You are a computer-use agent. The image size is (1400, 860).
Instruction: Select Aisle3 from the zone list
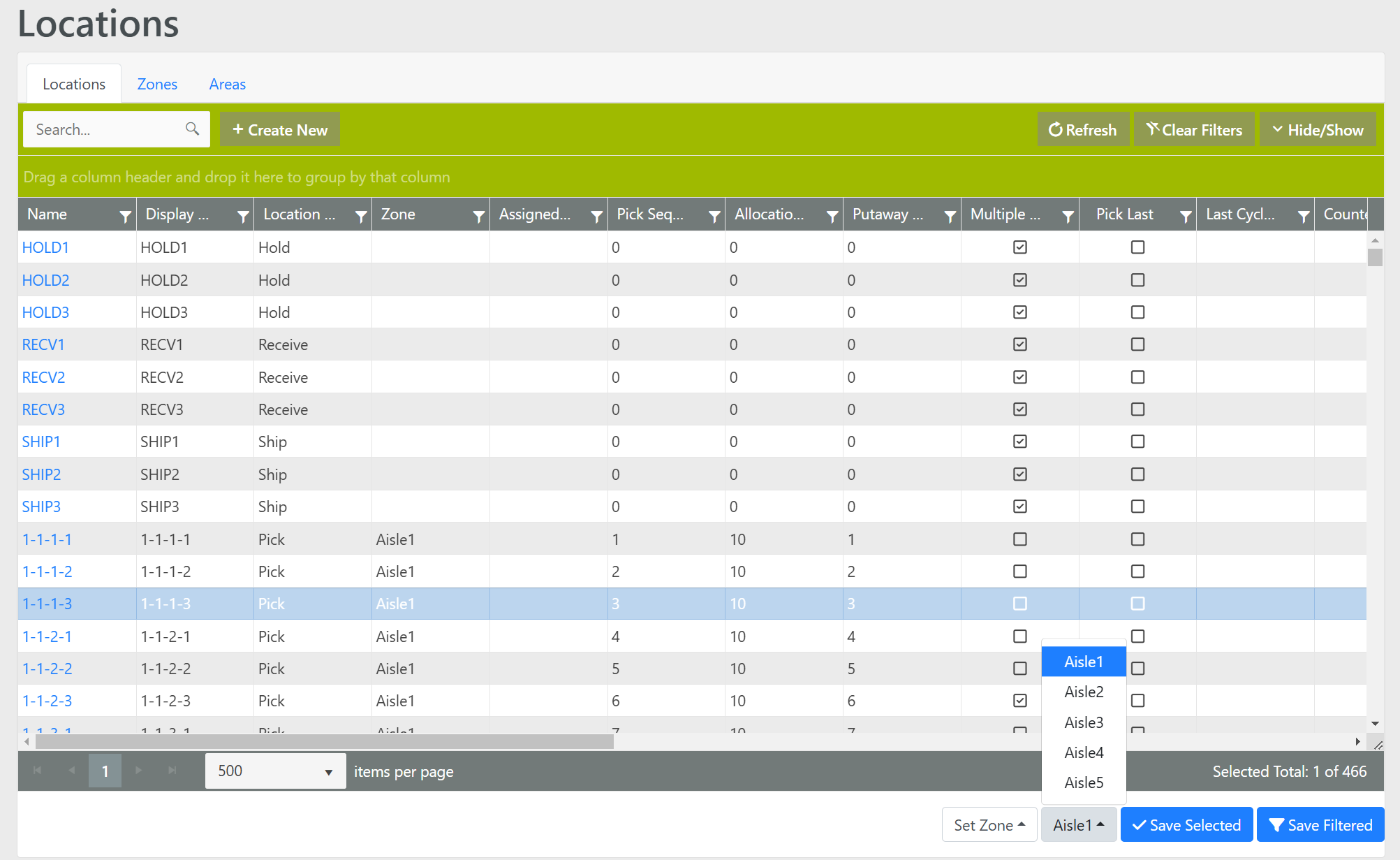tap(1083, 722)
